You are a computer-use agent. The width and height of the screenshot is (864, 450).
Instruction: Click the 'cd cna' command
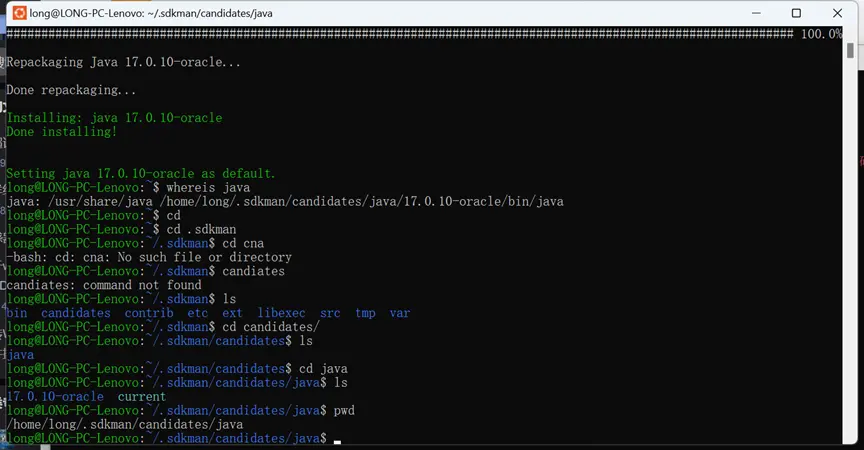(x=243, y=243)
